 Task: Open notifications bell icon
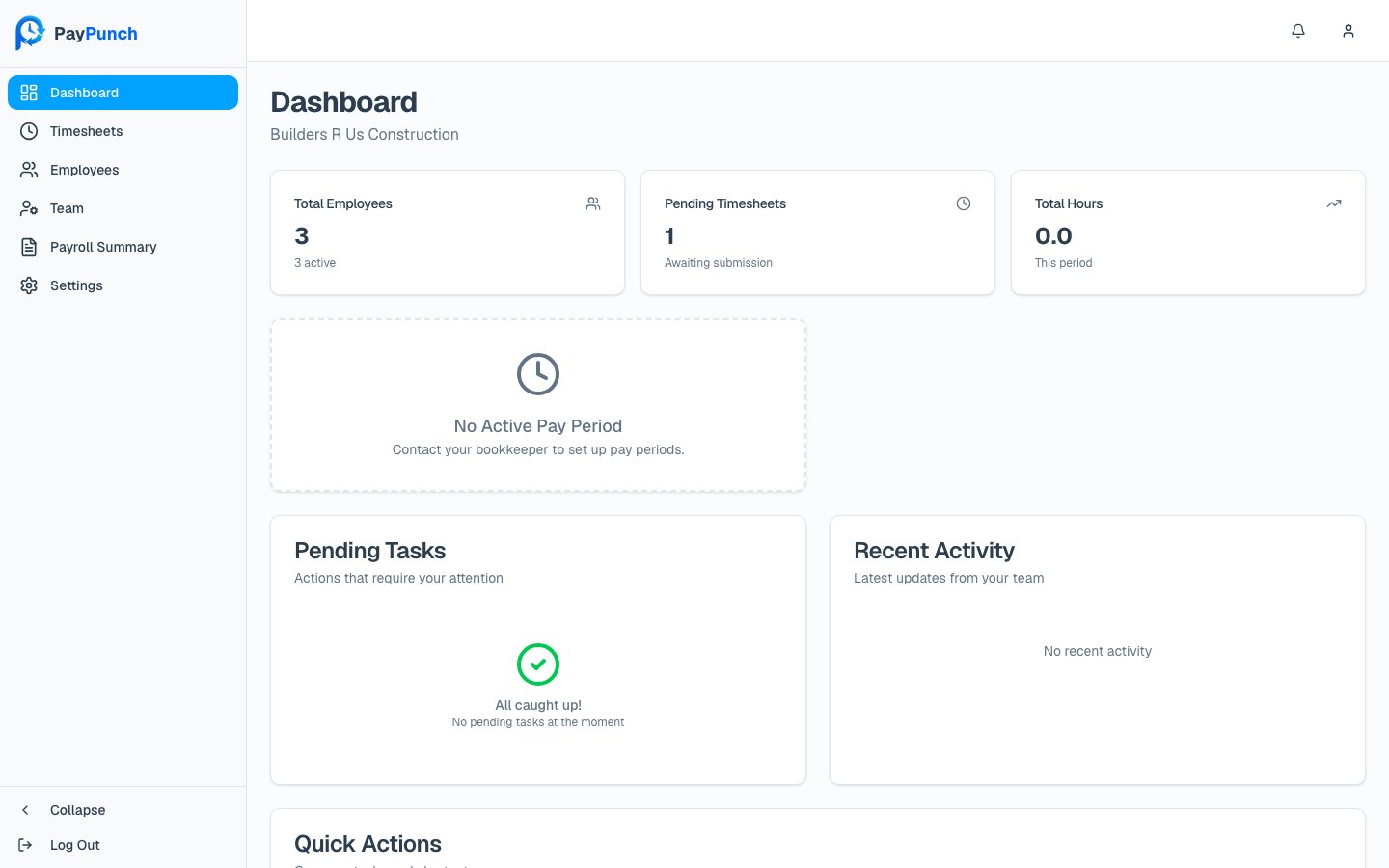pyautogui.click(x=1298, y=31)
